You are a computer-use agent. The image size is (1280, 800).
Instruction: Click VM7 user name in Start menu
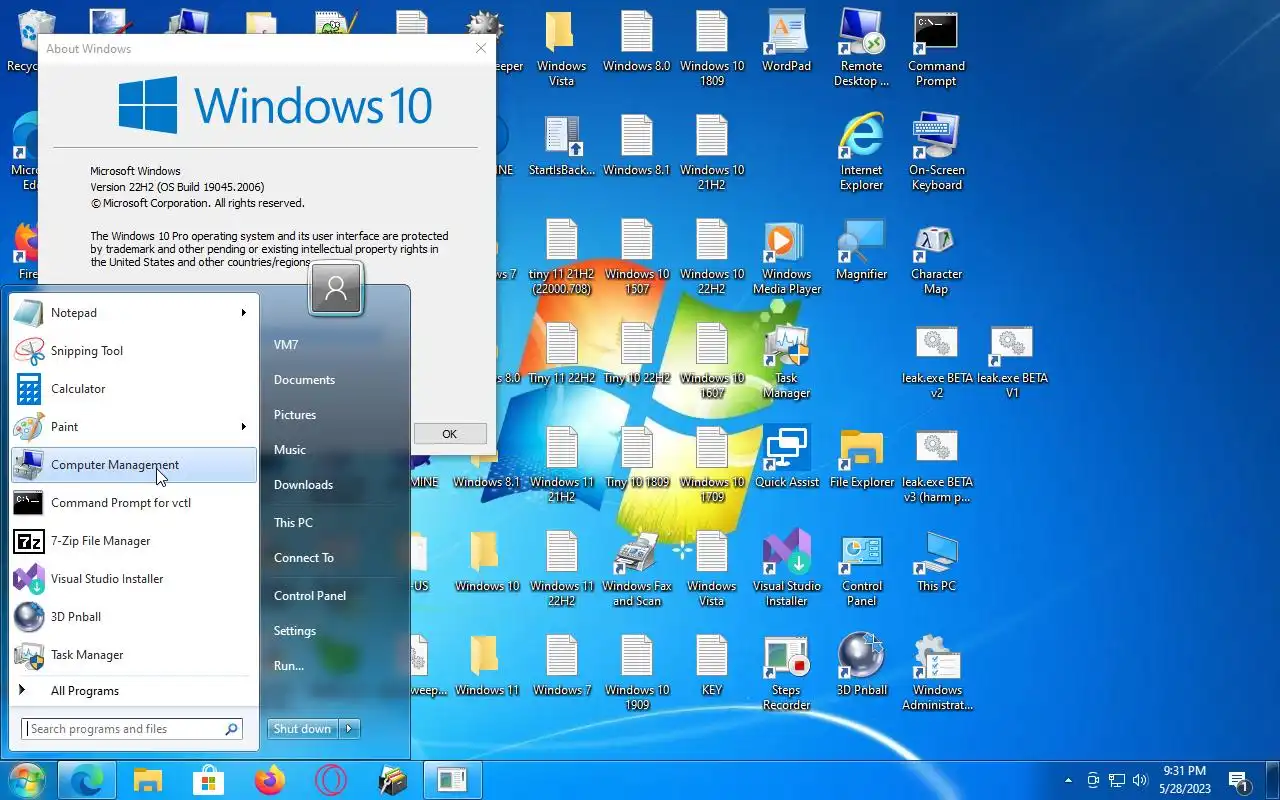click(286, 345)
